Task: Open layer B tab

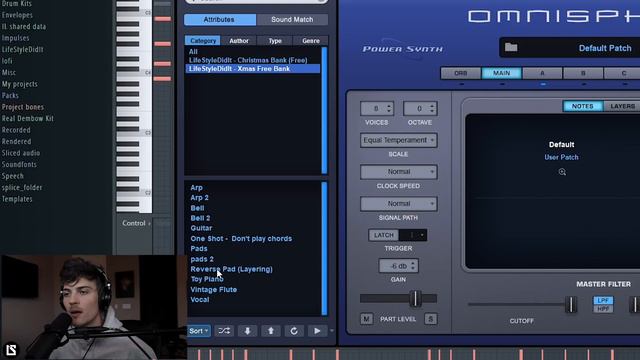Action: (583, 73)
